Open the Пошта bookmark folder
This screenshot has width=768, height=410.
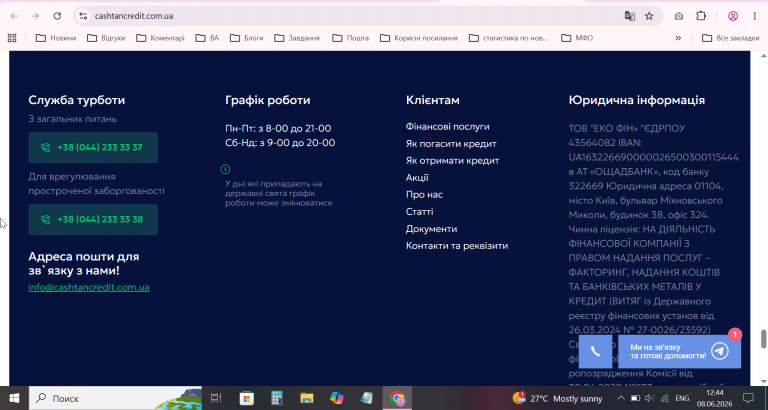point(351,38)
